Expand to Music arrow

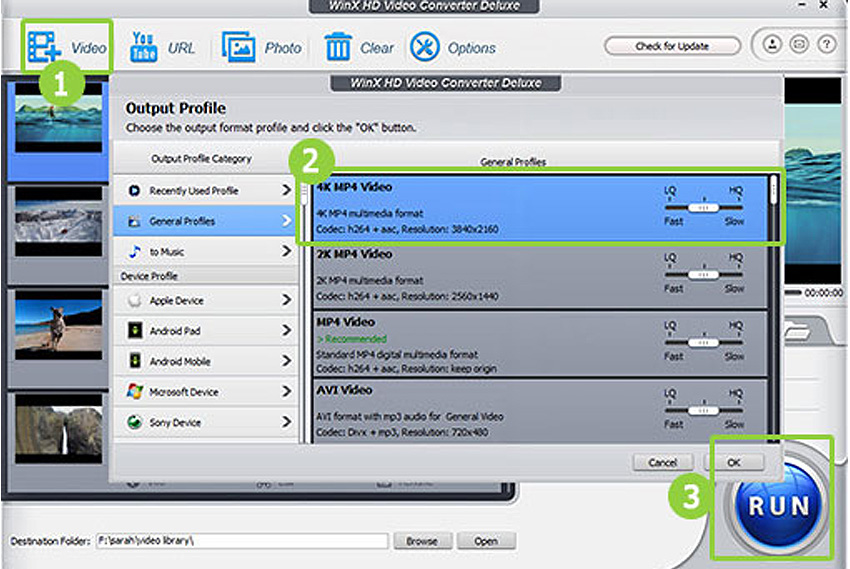(286, 251)
